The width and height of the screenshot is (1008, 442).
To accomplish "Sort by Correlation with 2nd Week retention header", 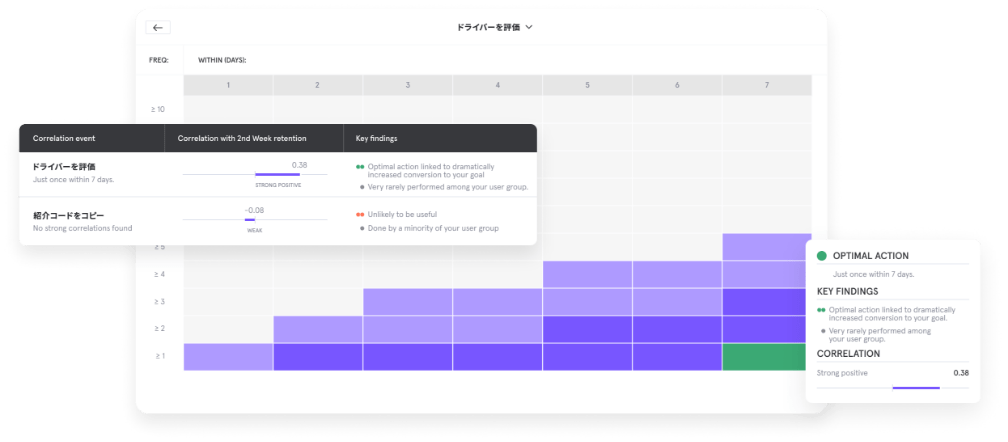I will 242,138.
